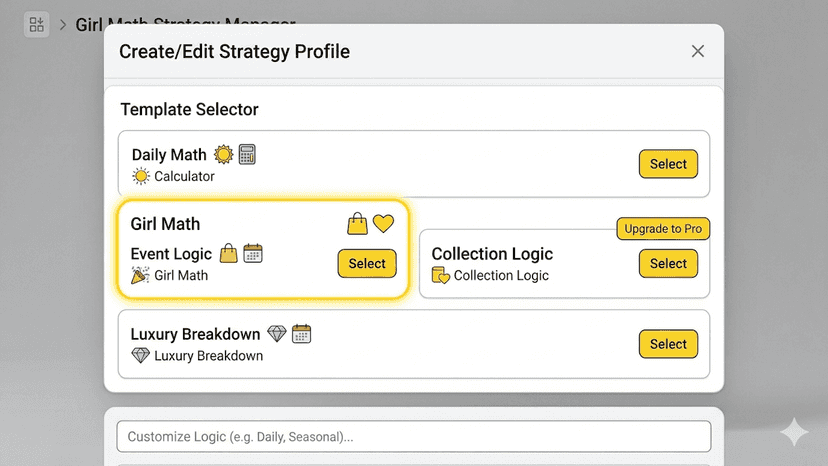Click the Calculator subtitle text
The width and height of the screenshot is (828, 466).
[184, 176]
